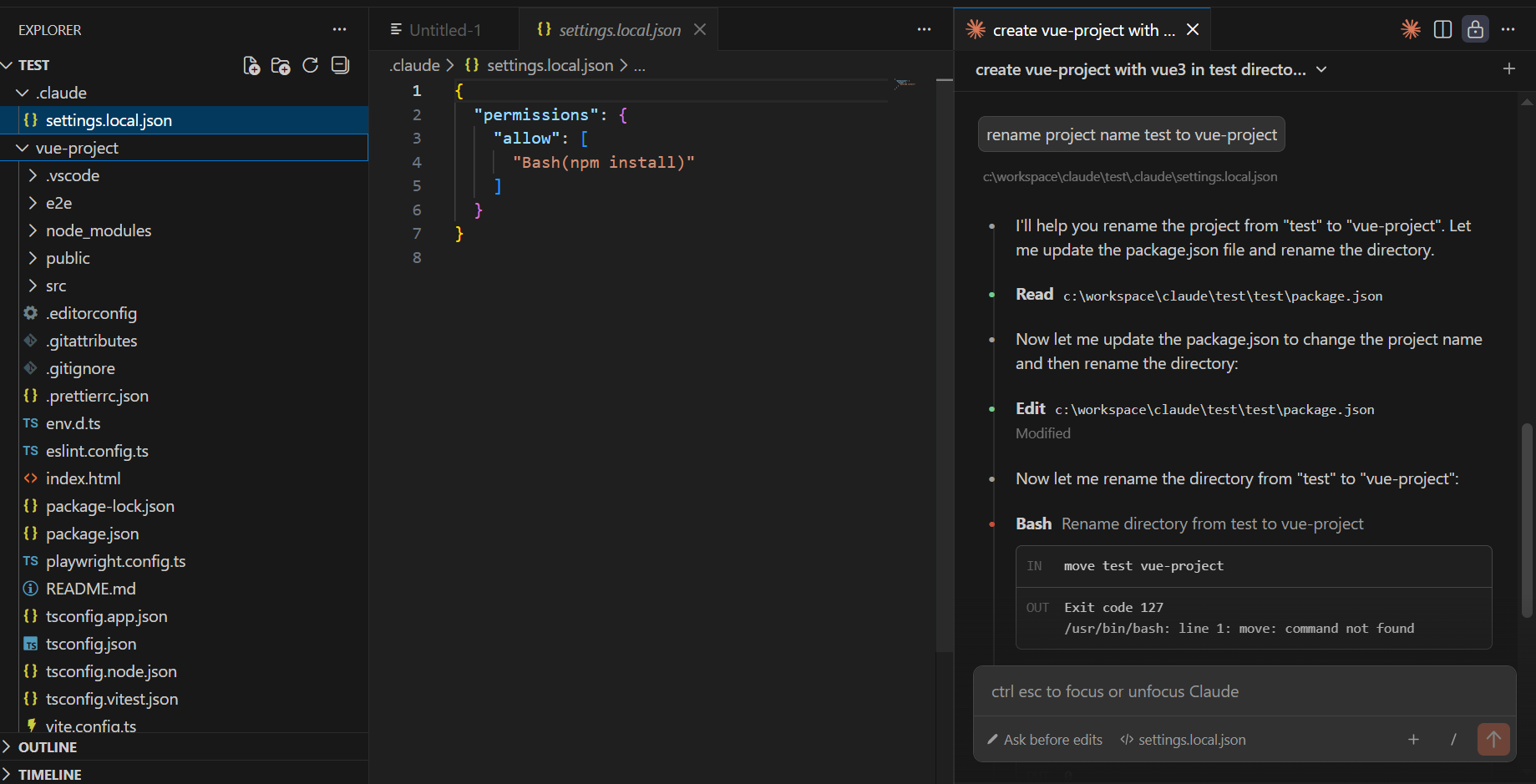Expand the .vscode folder
The image size is (1536, 784).
pos(184,175)
